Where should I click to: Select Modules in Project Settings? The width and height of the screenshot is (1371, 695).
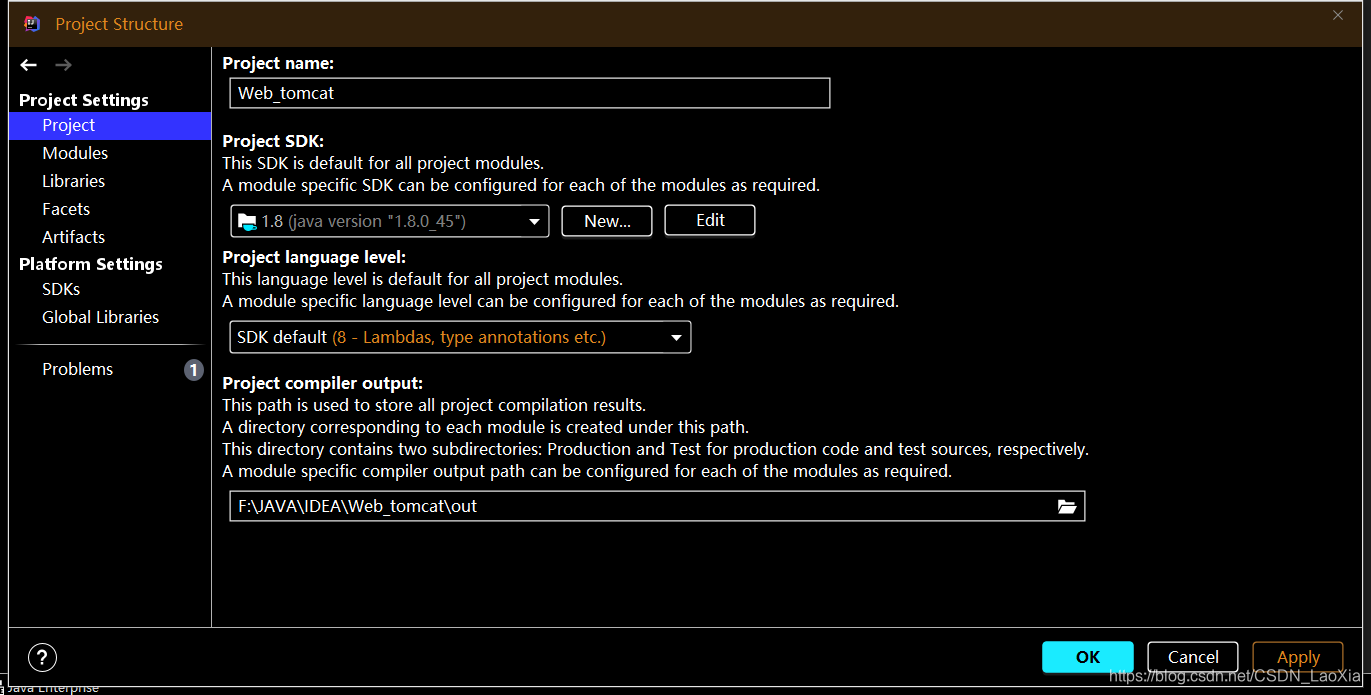click(75, 152)
